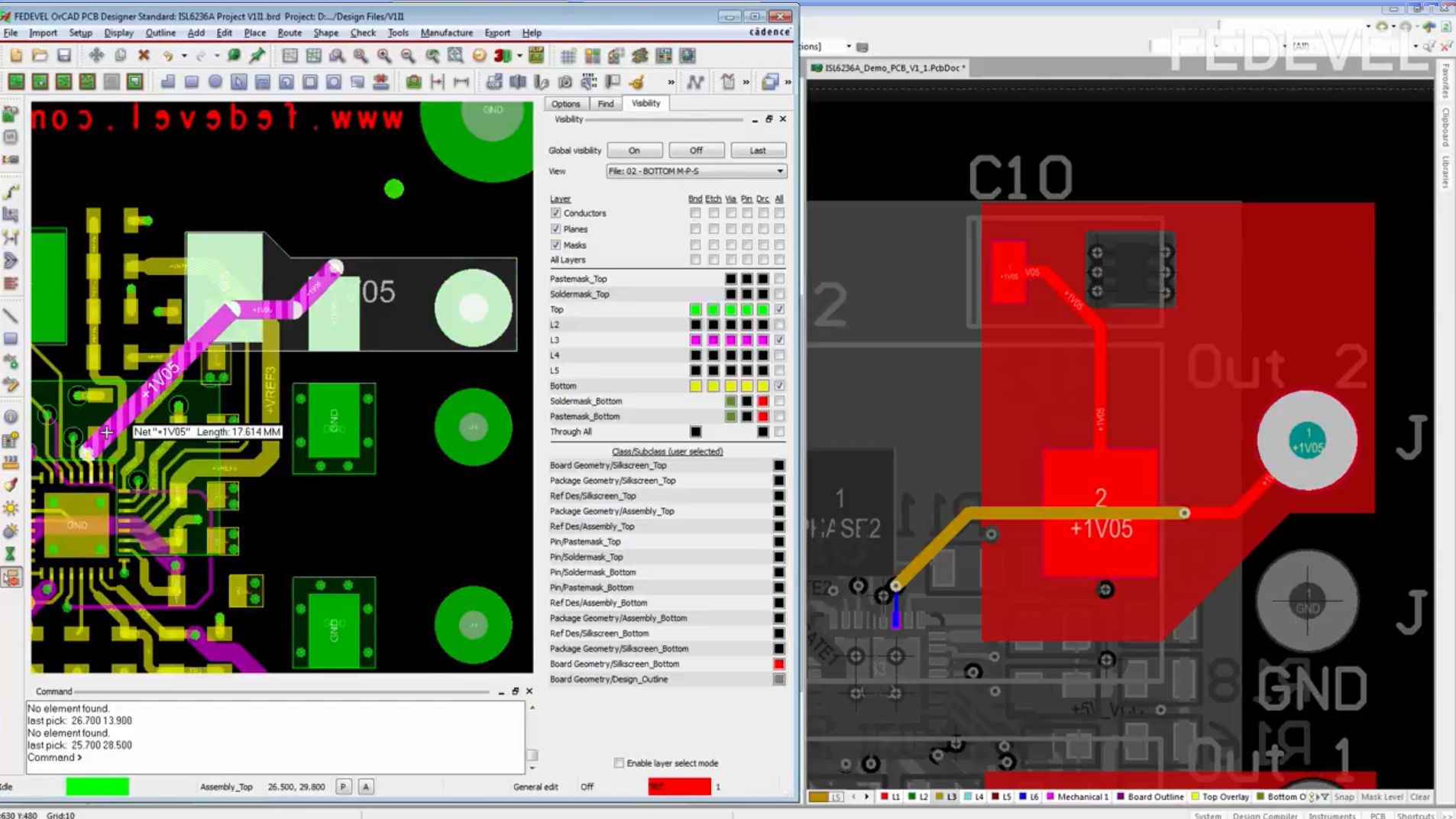1456x819 pixels.
Task: Click the Save file toolbar icon
Action: pos(64,56)
